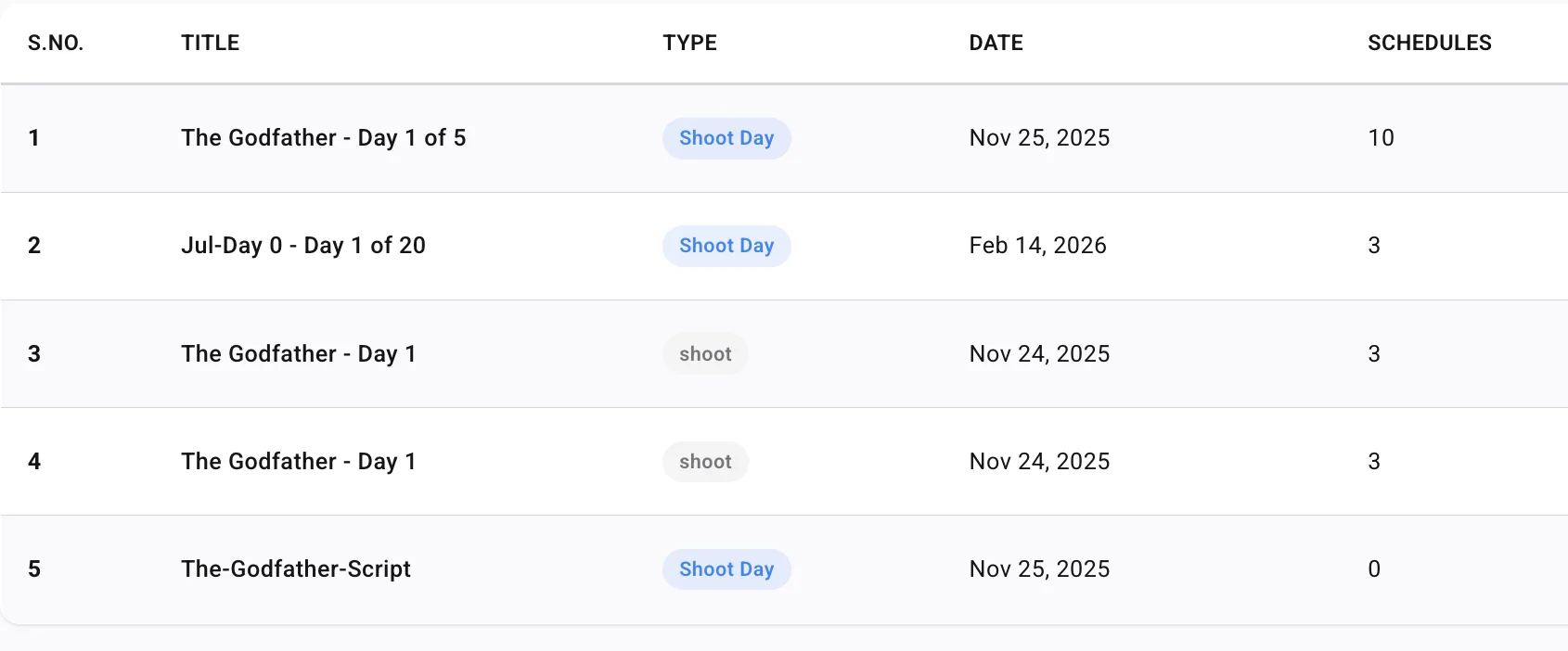This screenshot has width=1568, height=651.
Task: Click serial number 1
Action: pyautogui.click(x=34, y=138)
